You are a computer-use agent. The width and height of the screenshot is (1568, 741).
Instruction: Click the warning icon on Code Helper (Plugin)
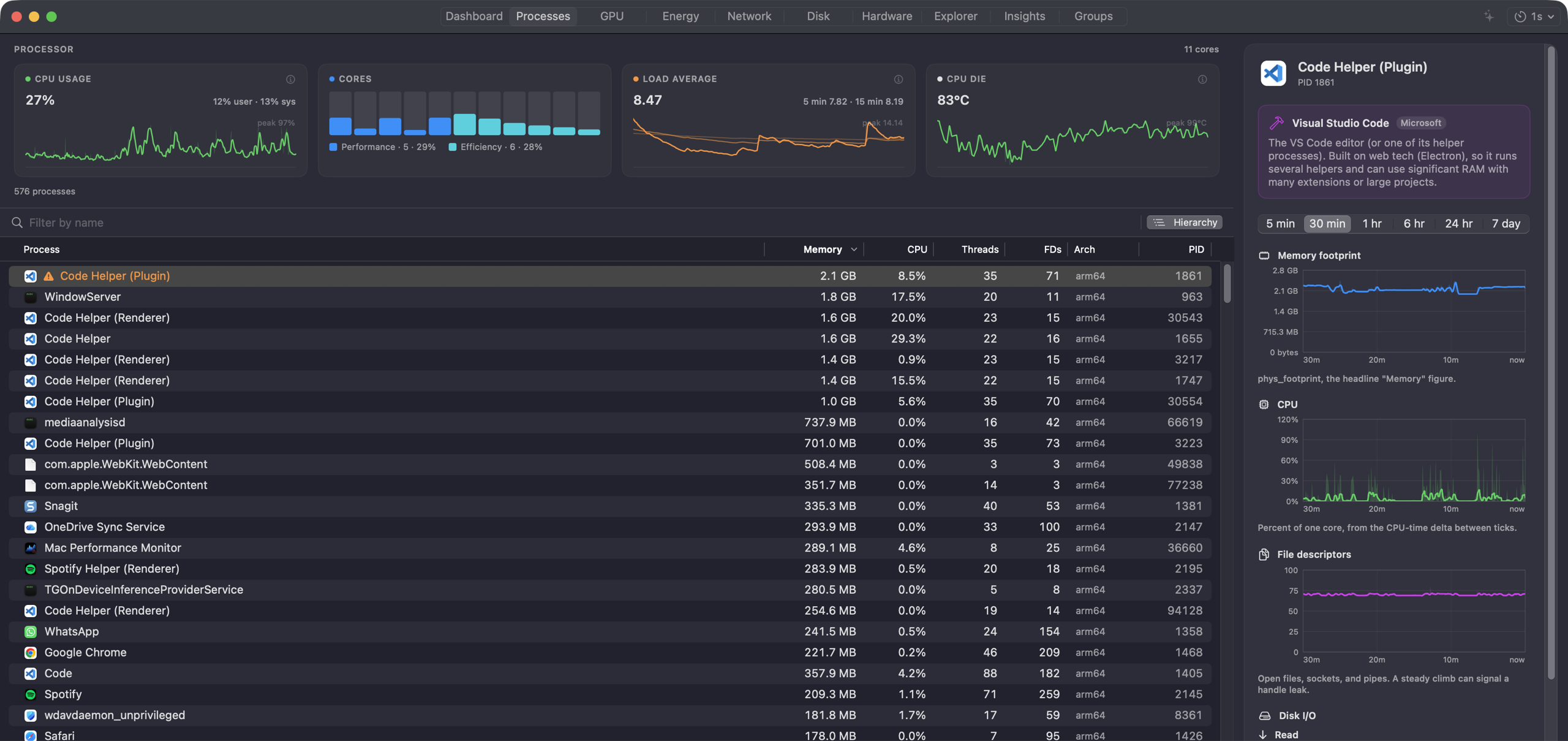(x=48, y=276)
